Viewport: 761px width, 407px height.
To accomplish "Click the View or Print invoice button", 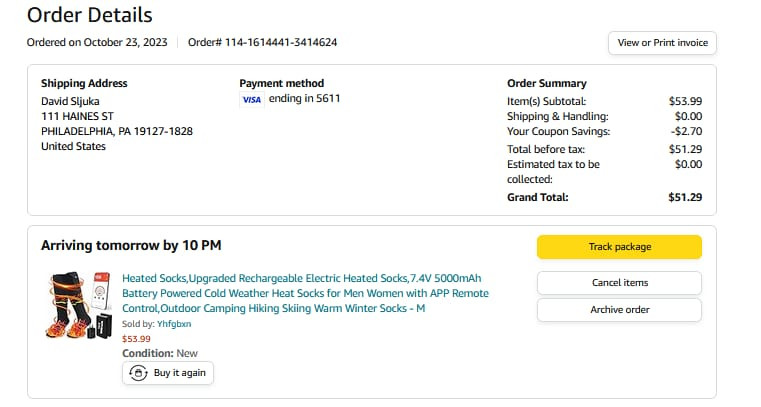I will pos(662,43).
